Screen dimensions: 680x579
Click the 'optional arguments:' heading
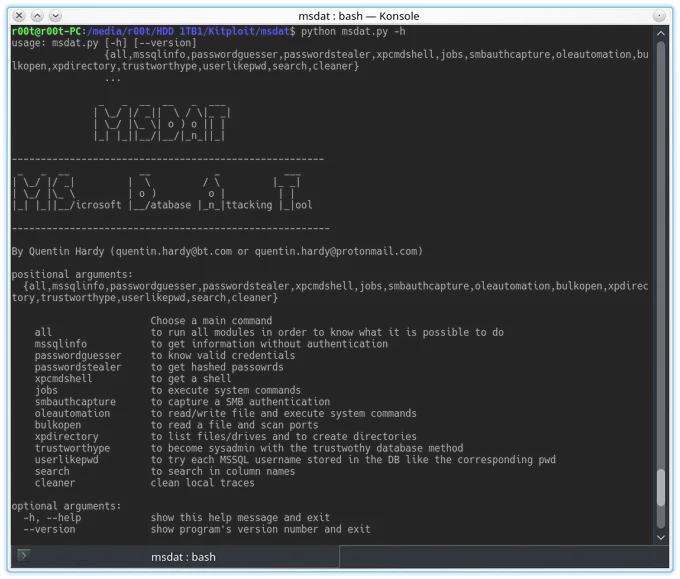66,506
